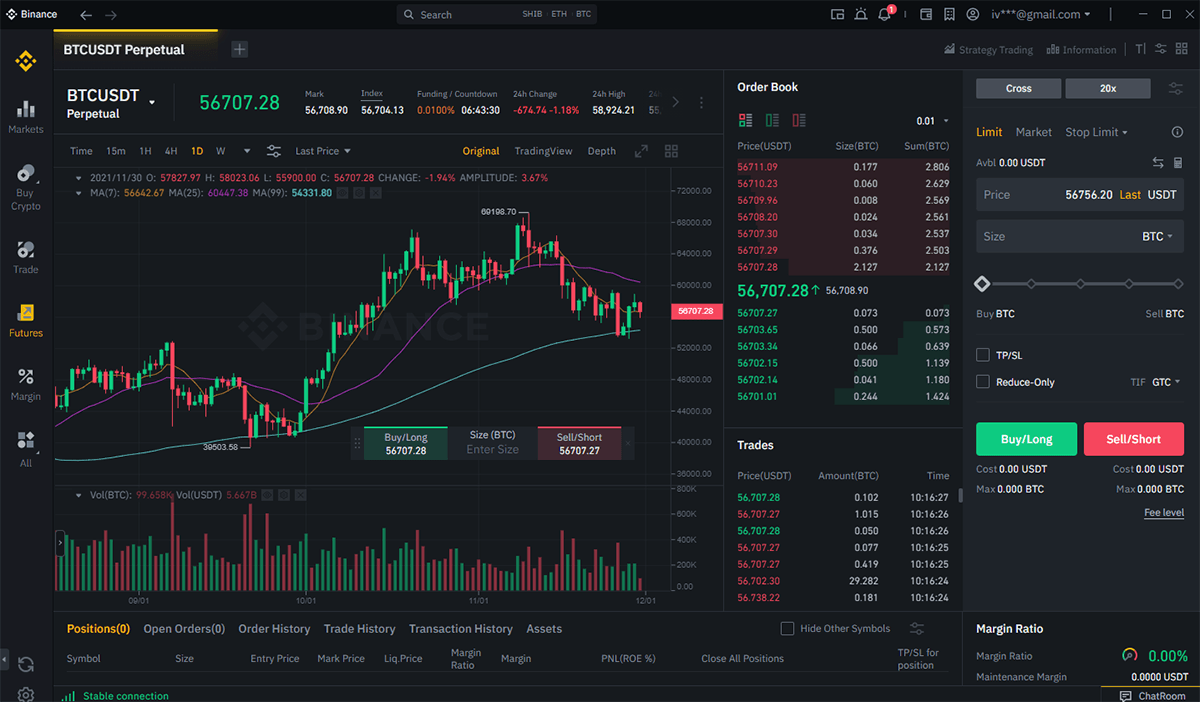The image size is (1200, 702).
Task: Check Hide Other Symbols
Action: (787, 628)
